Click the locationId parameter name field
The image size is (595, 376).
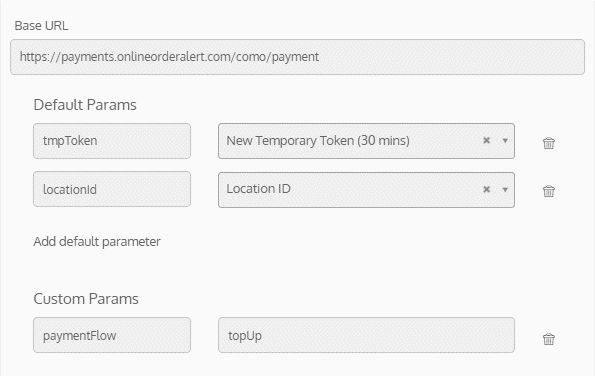point(112,189)
